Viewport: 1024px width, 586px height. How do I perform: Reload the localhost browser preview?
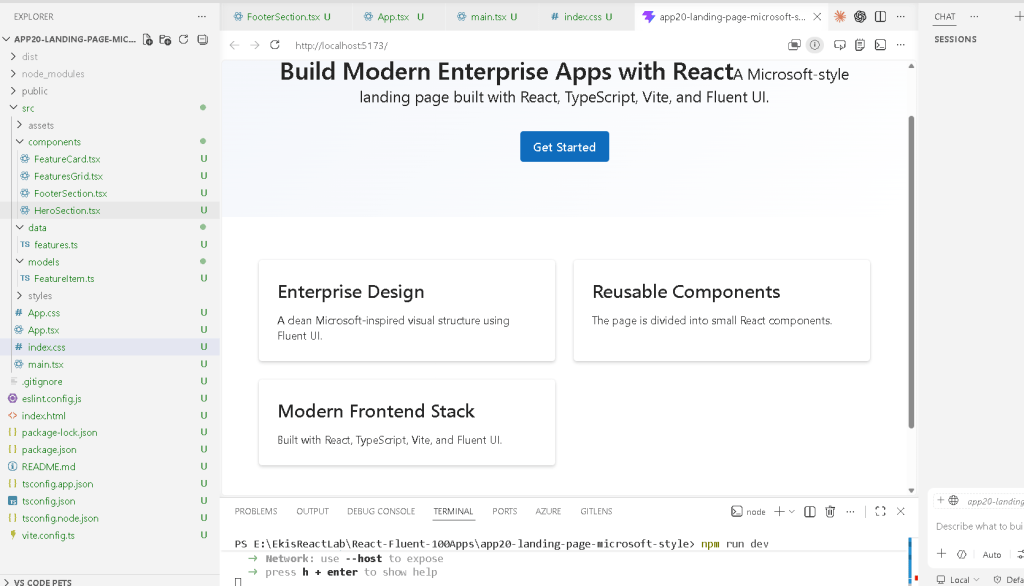tap(275, 45)
